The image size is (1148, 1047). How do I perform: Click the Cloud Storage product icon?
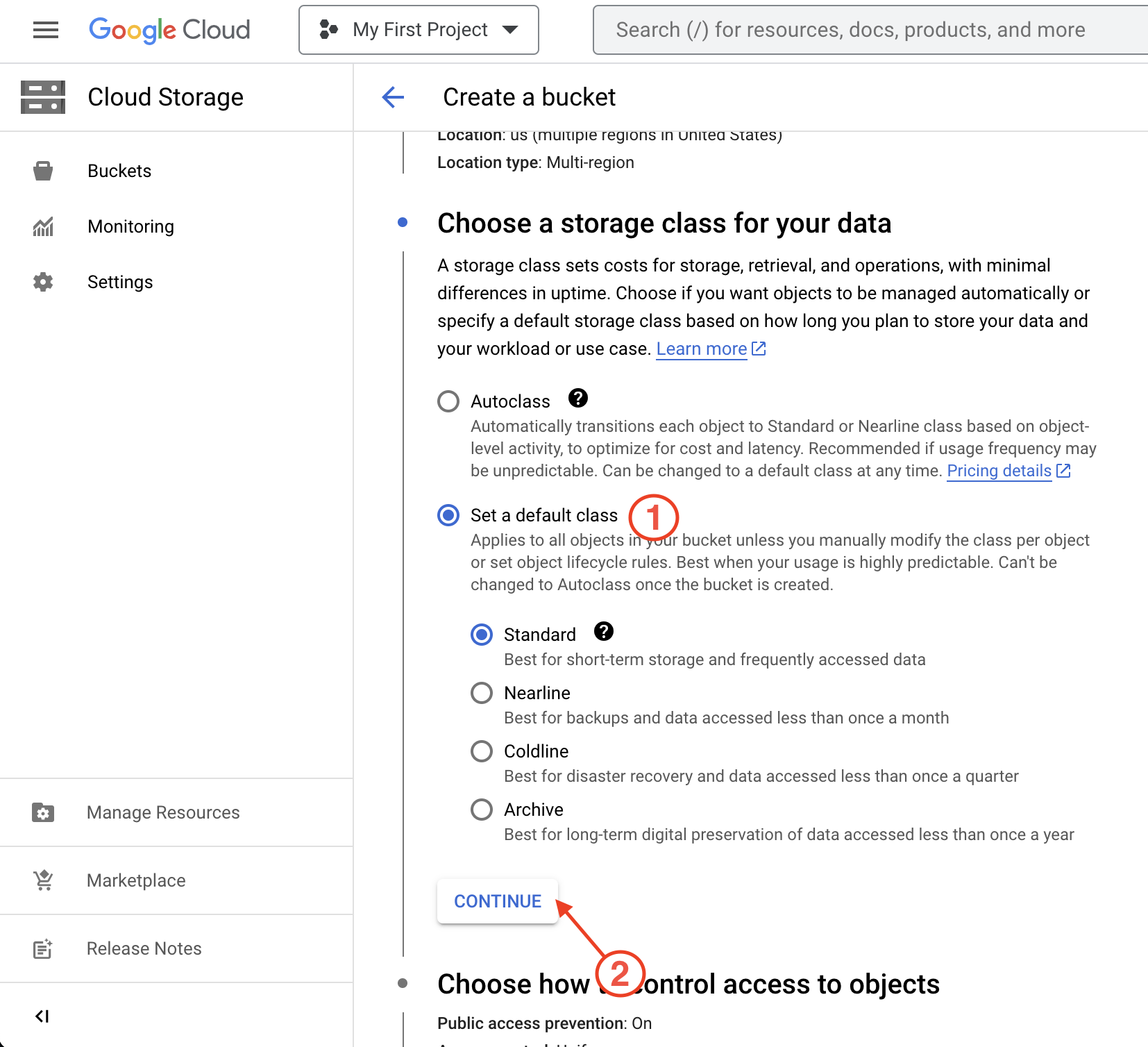click(43, 97)
